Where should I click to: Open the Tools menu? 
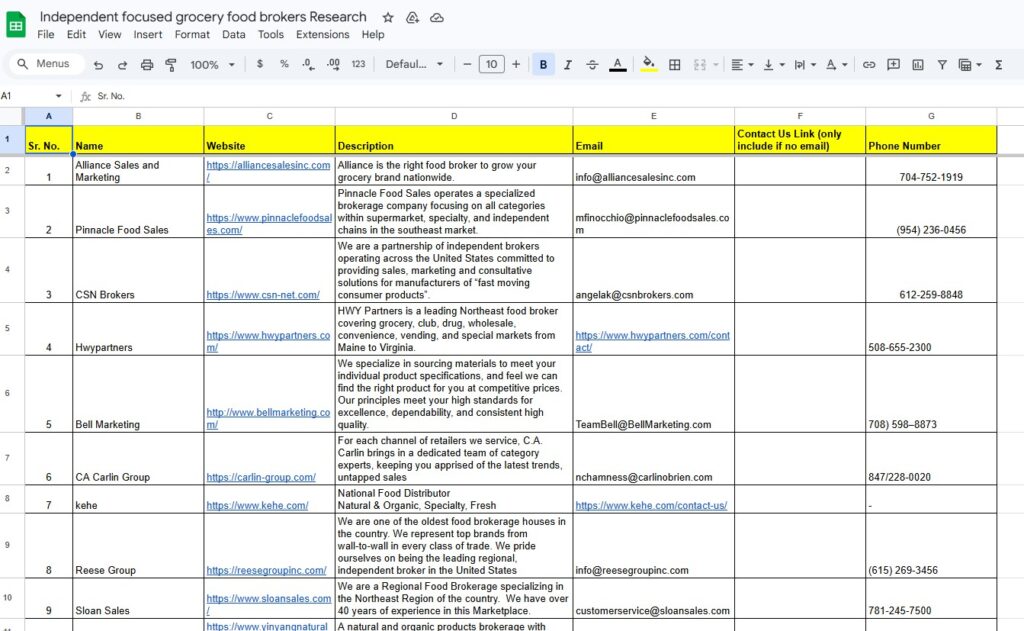tap(270, 35)
